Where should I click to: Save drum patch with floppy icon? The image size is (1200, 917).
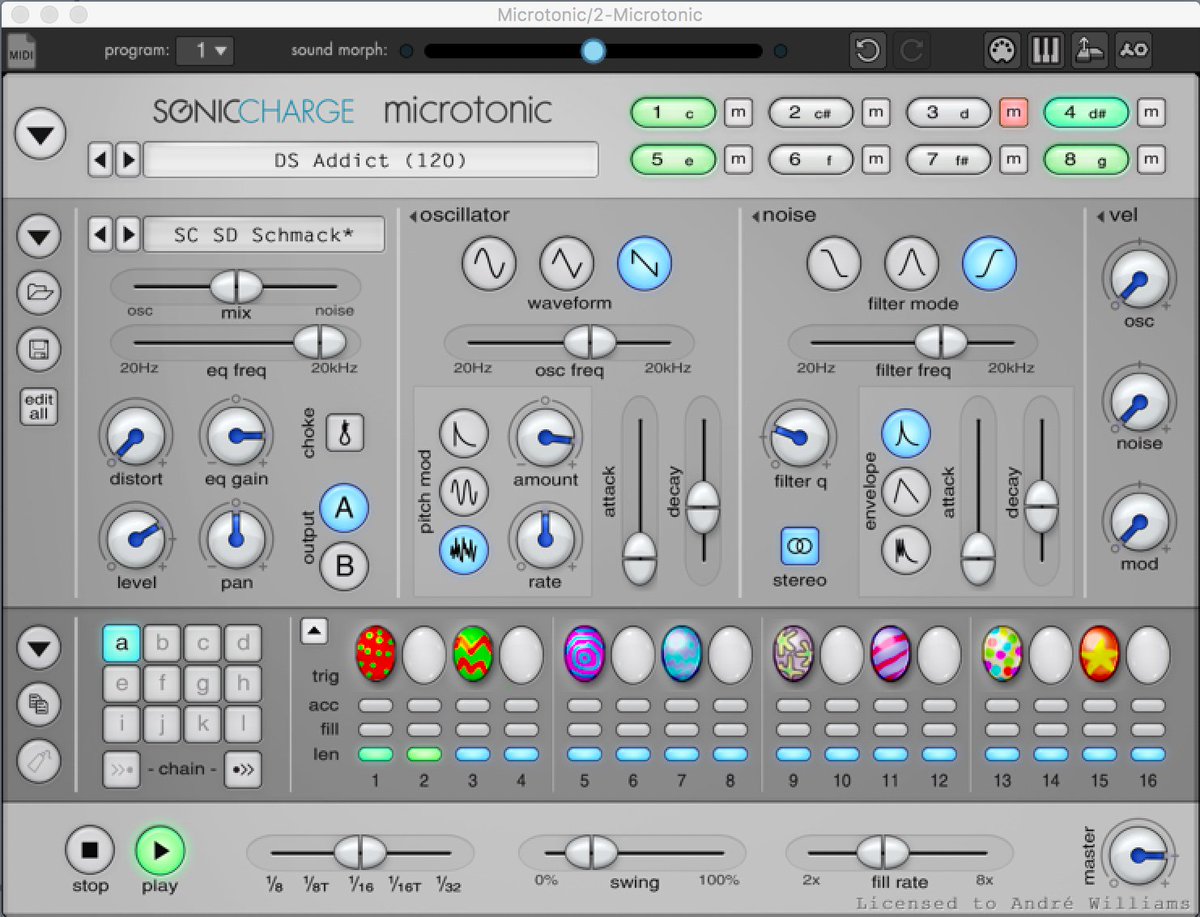point(40,349)
